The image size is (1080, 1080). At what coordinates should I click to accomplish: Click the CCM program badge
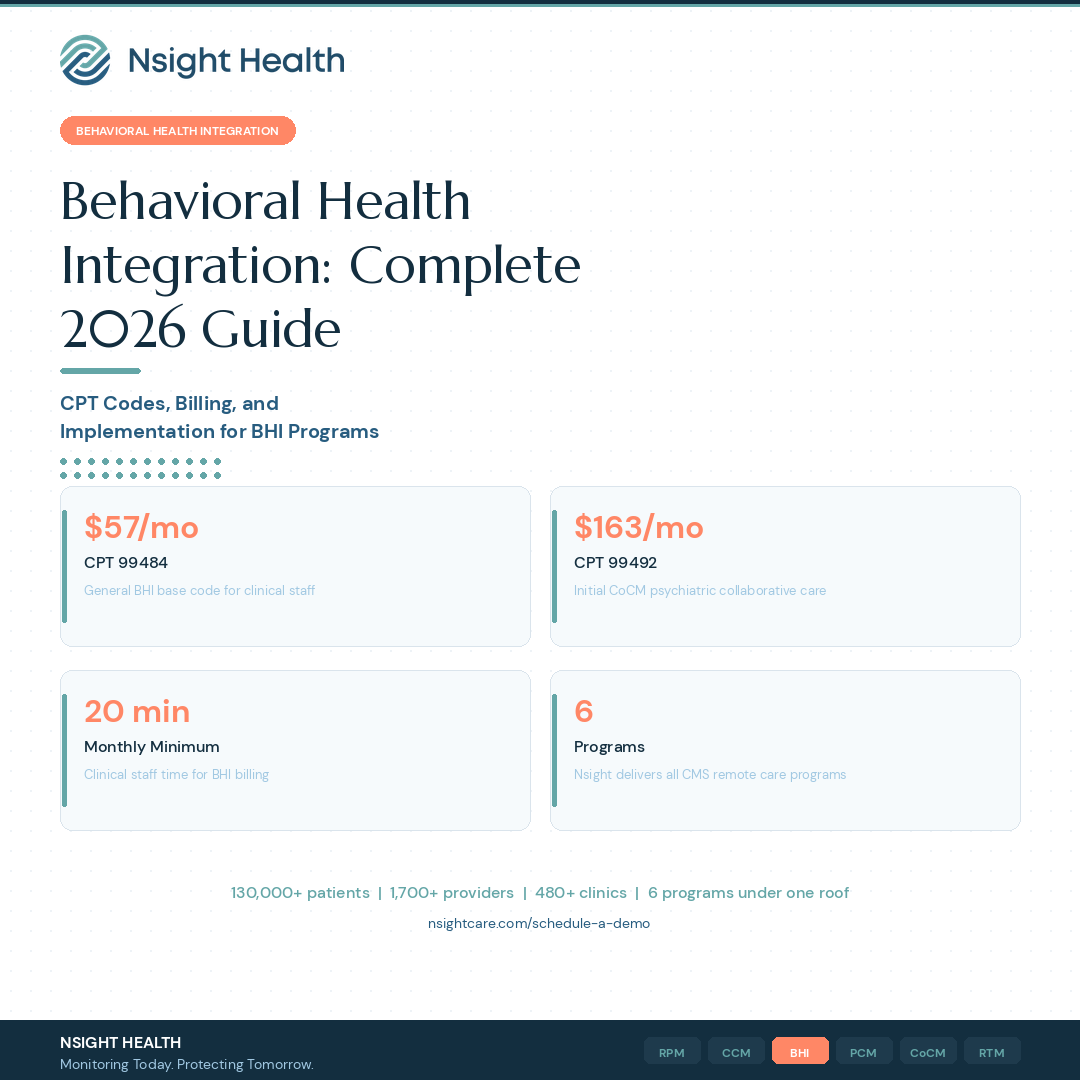(736, 1051)
